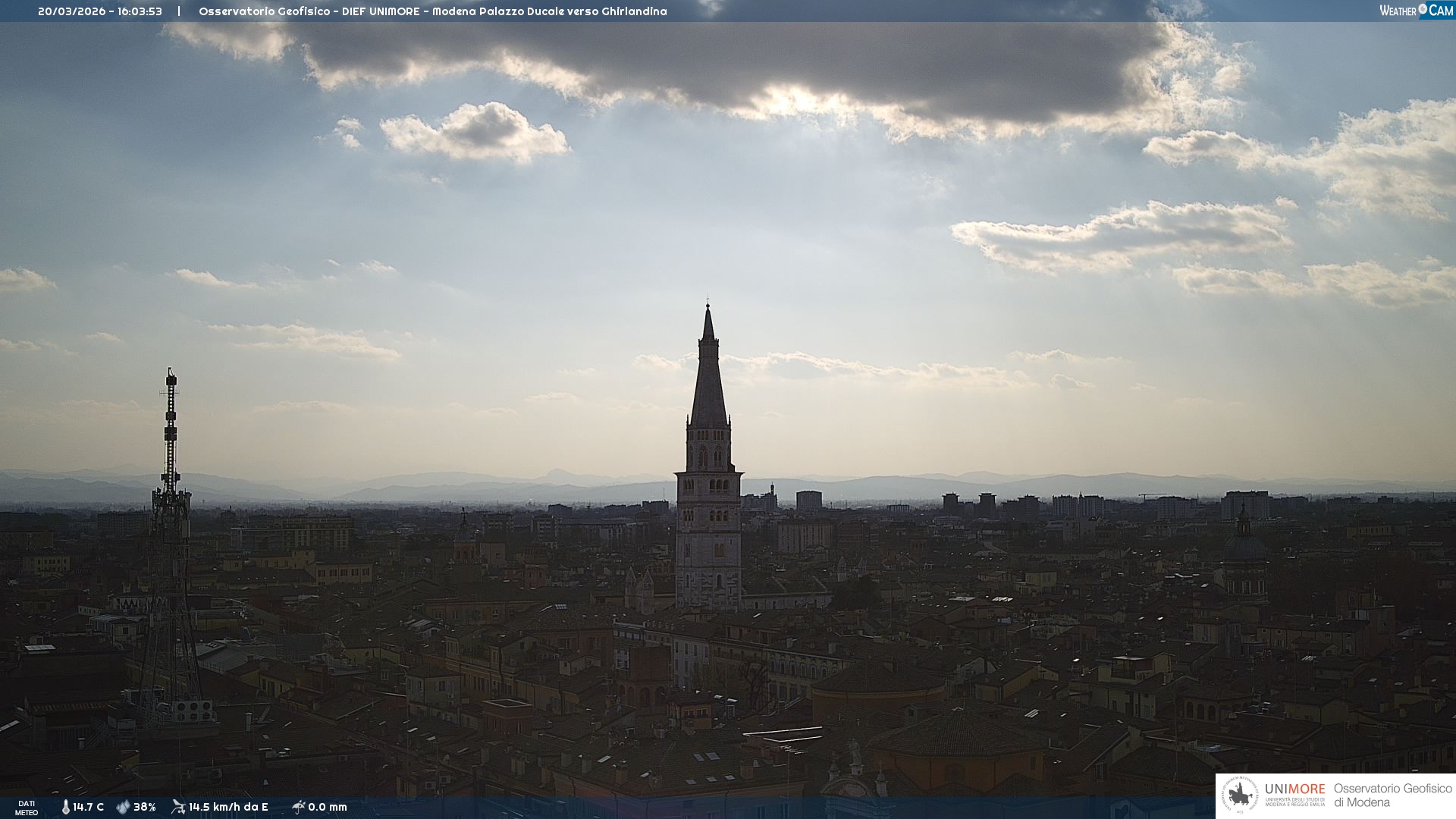This screenshot has width=1456, height=819.
Task: Click the 14.5 km/h da E wind reading
Action: [228, 807]
